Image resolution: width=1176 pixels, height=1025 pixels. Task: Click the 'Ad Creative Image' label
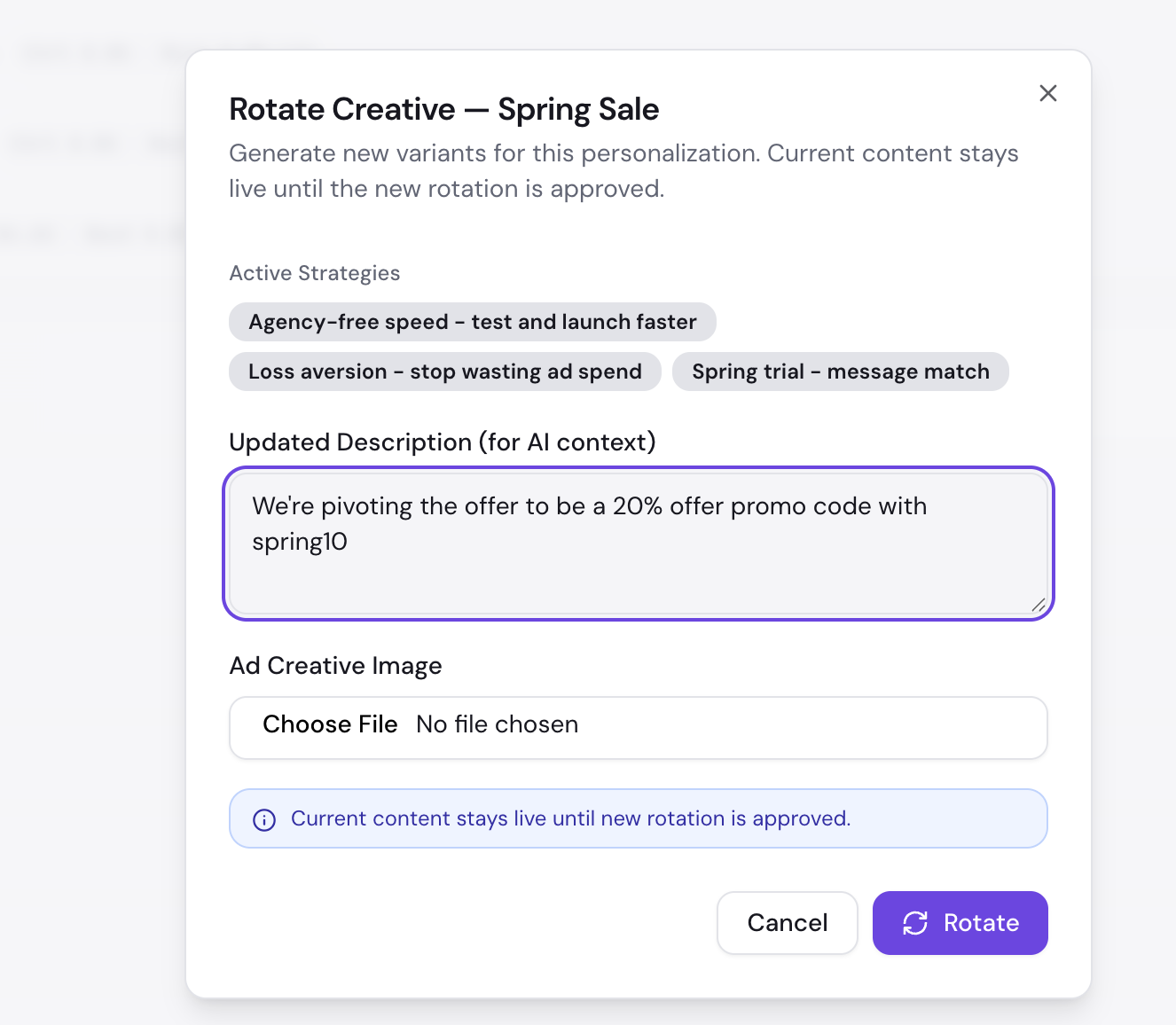tap(335, 666)
